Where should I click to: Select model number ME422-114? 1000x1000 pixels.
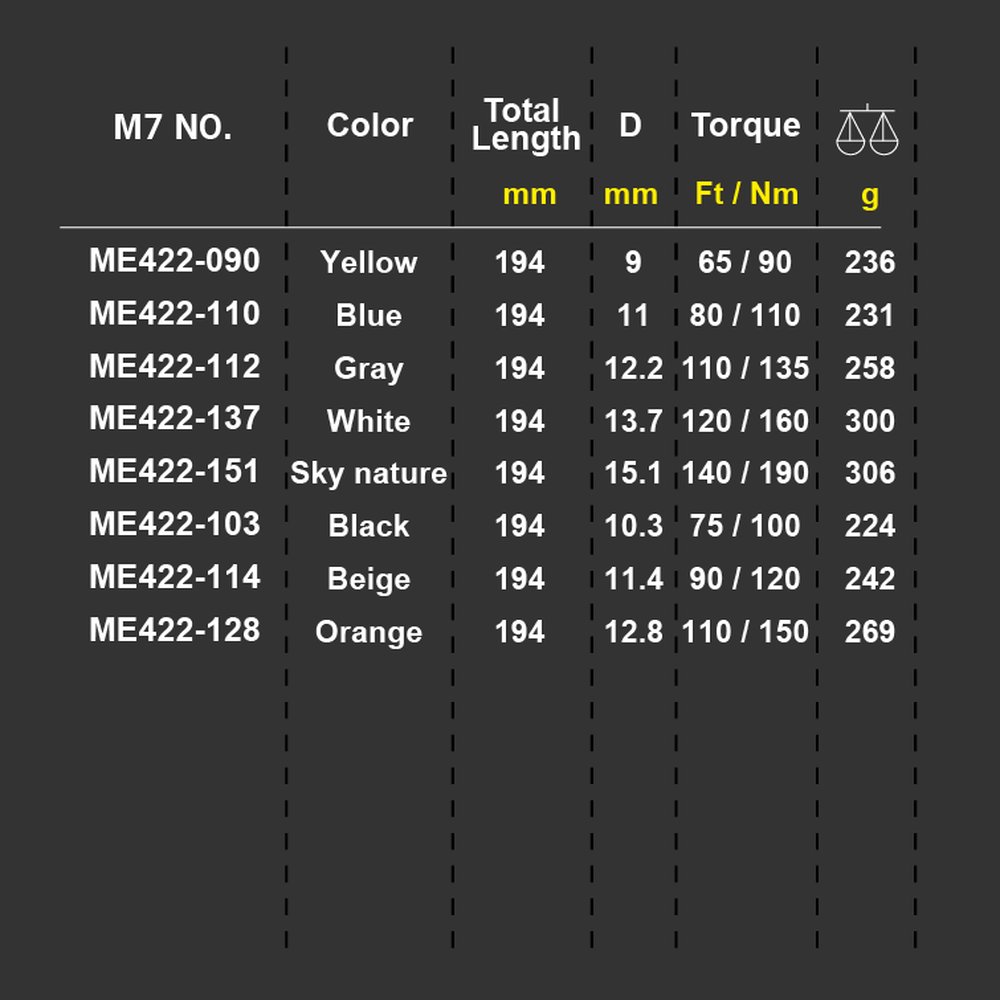(175, 577)
